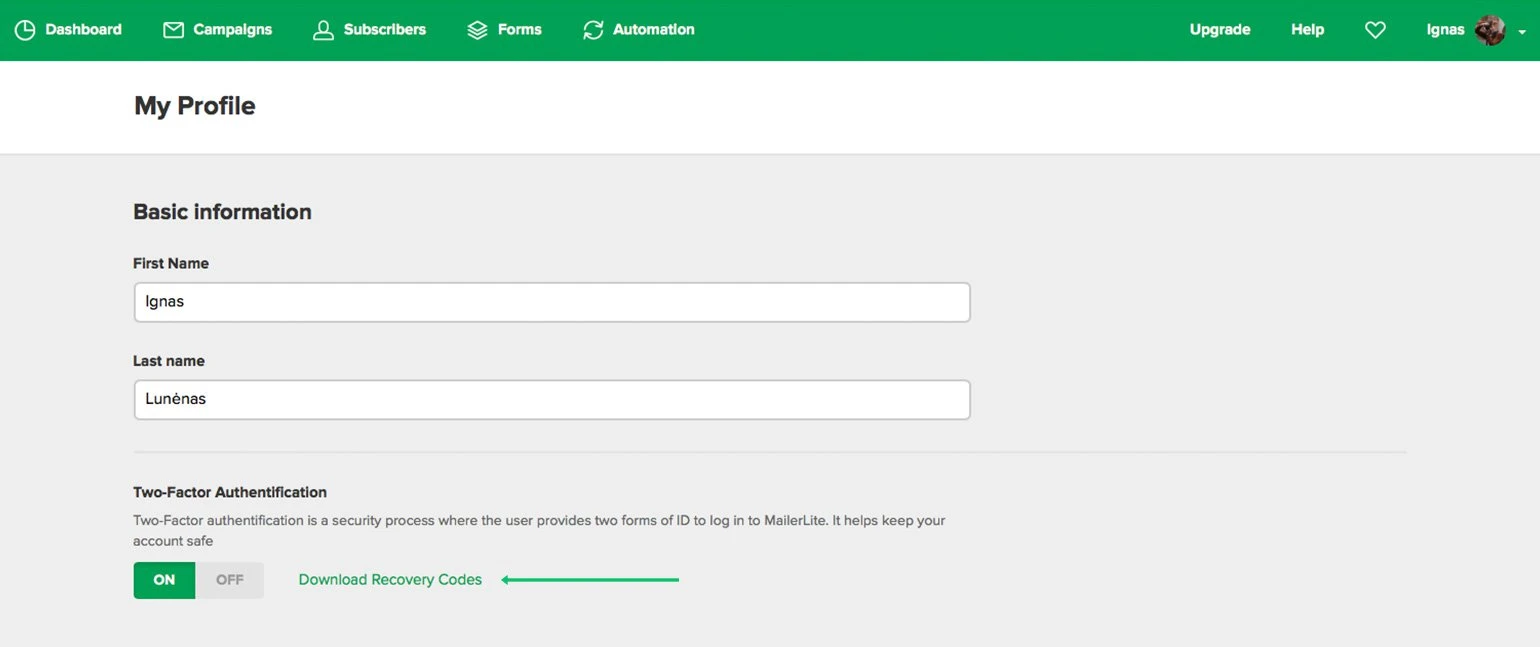Screen dimensions: 1540x647
Task: Open the Campaigns menu label
Action: pos(232,30)
